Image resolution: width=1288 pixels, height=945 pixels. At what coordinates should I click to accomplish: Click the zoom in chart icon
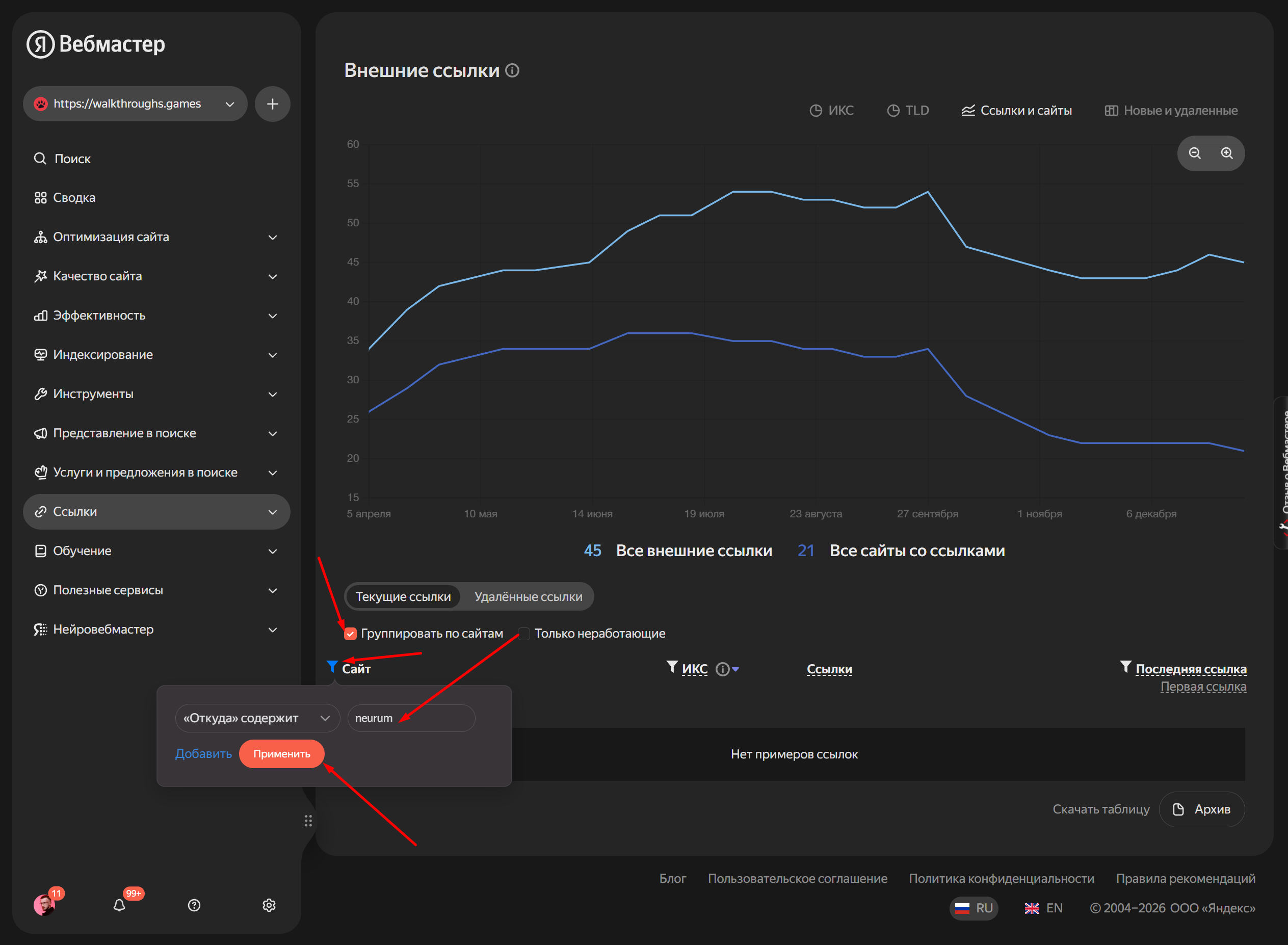(1226, 153)
